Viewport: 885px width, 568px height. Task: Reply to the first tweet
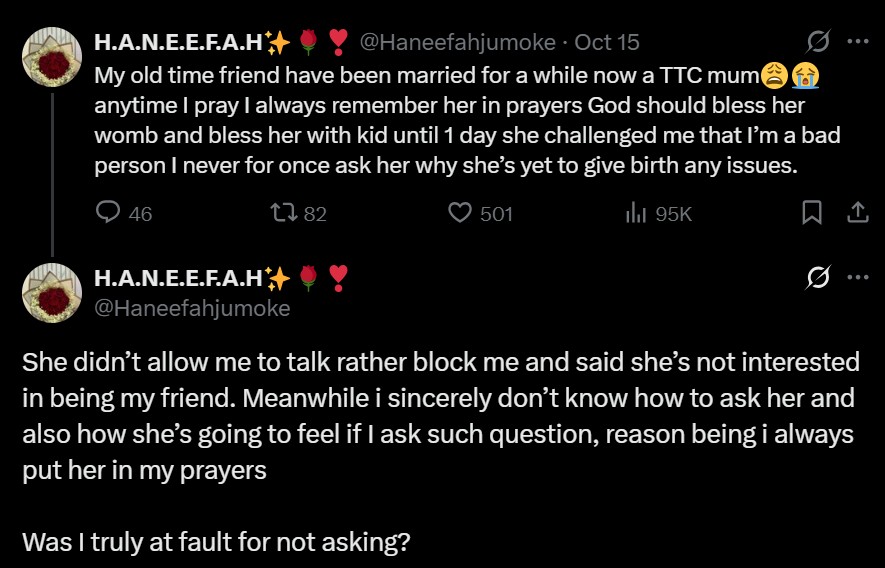pos(108,212)
